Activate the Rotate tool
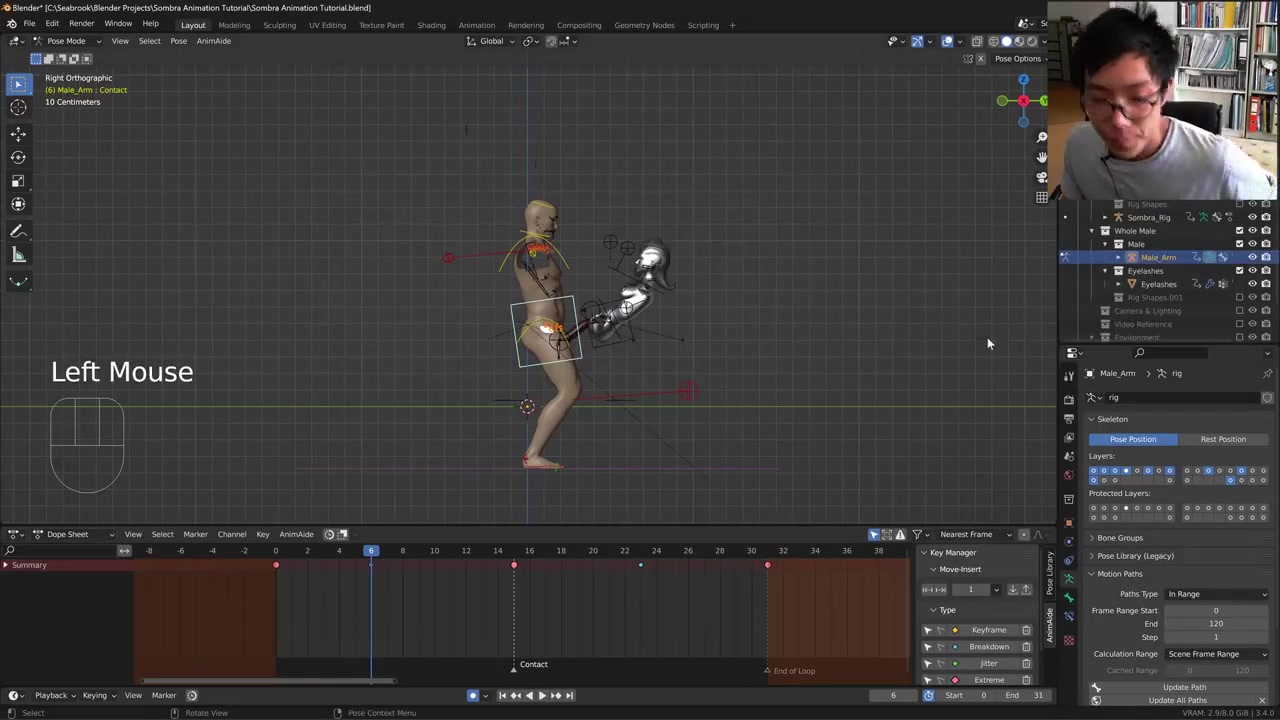 (x=18, y=157)
